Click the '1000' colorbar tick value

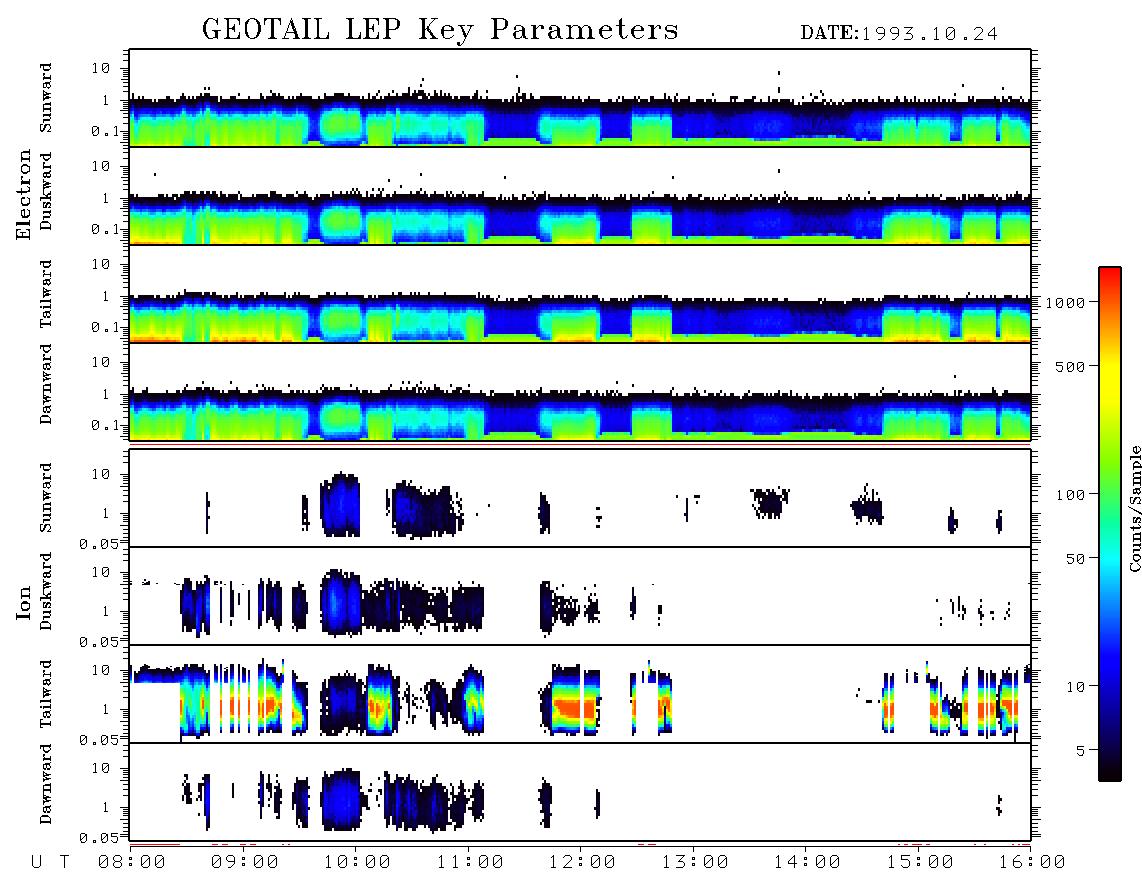(x=1065, y=302)
